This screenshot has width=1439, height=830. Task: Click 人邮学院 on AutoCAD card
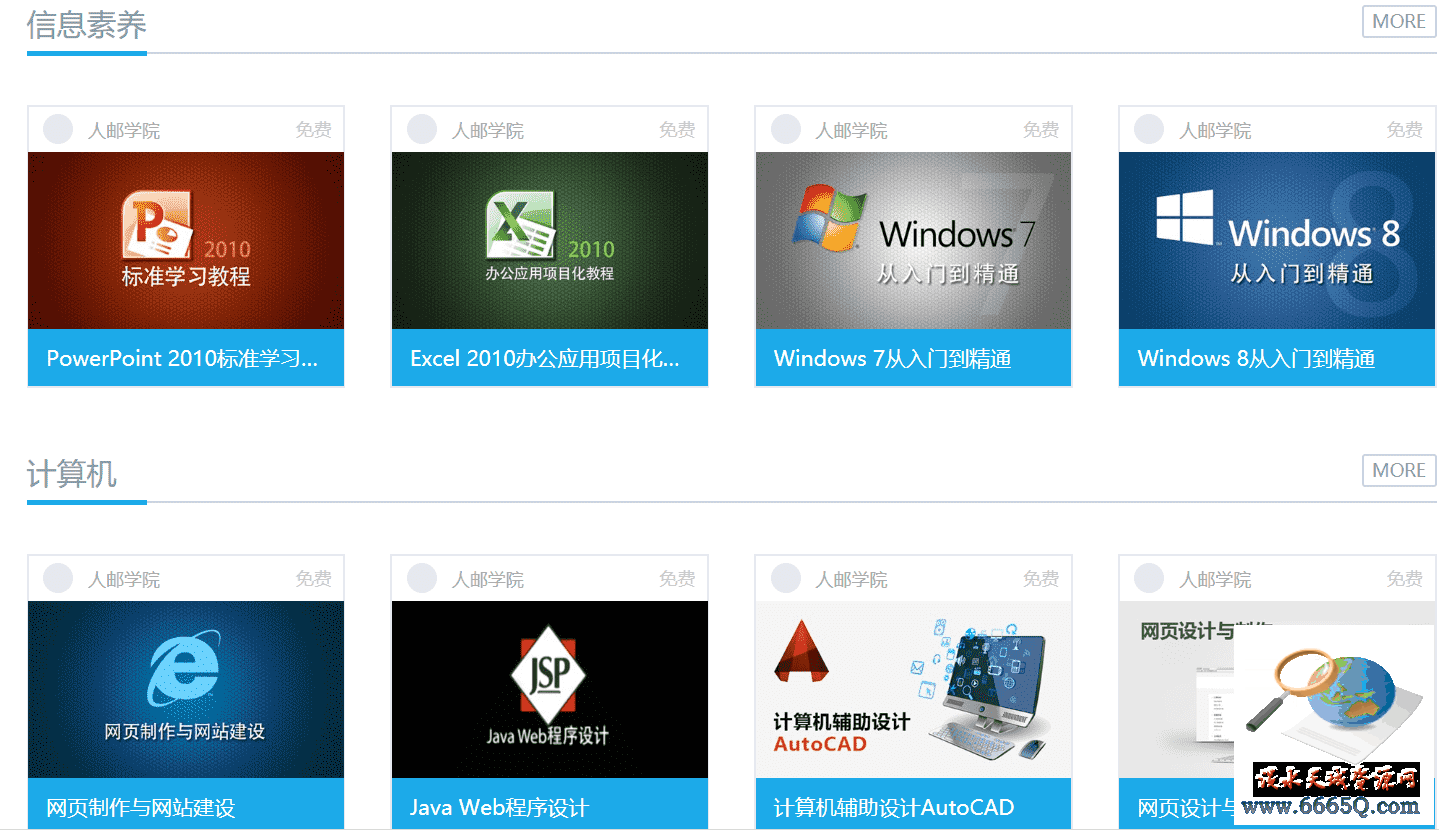[x=852, y=579]
